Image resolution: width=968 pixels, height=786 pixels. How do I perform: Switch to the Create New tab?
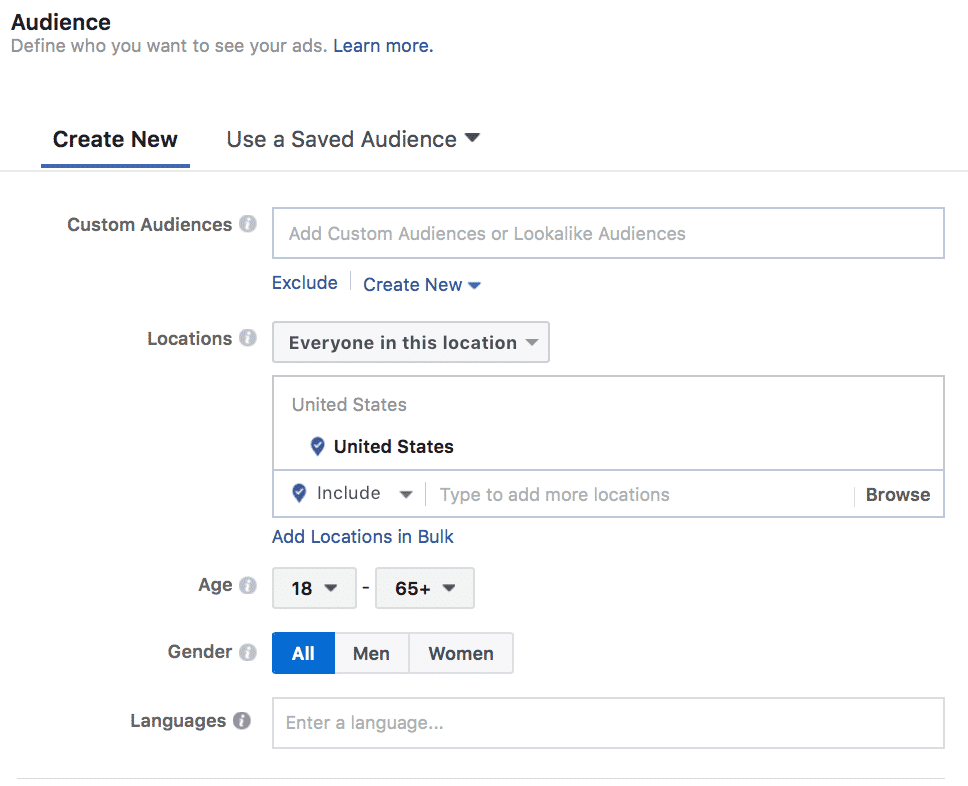pyautogui.click(x=115, y=140)
